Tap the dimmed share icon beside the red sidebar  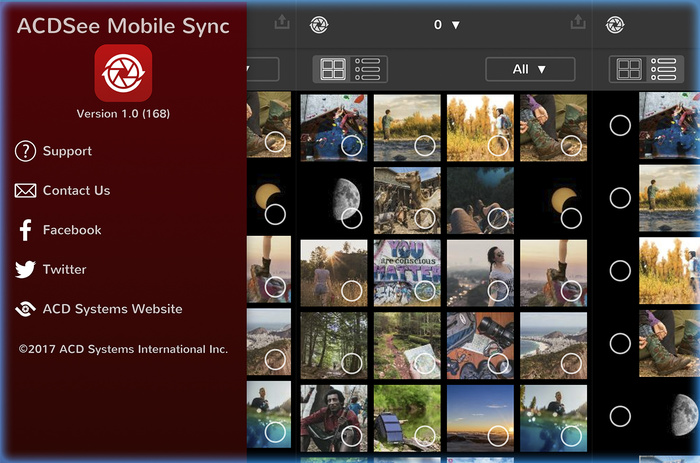coord(282,22)
